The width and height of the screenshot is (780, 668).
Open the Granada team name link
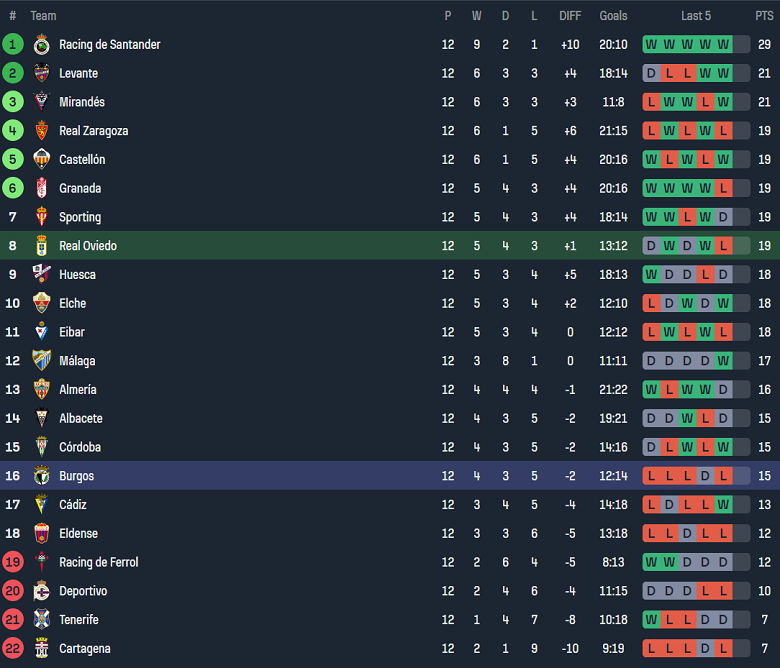80,189
